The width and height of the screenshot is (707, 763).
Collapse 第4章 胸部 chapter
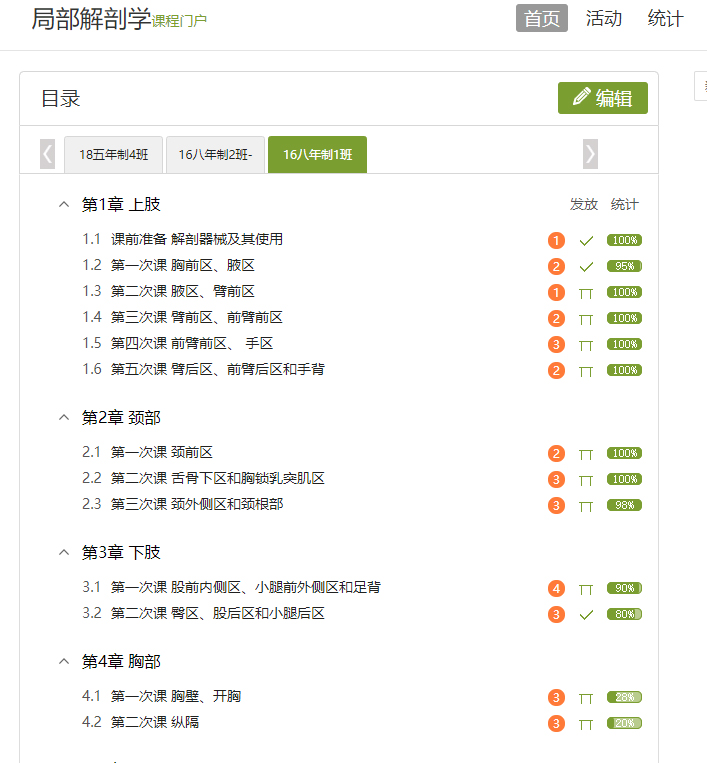[65, 662]
